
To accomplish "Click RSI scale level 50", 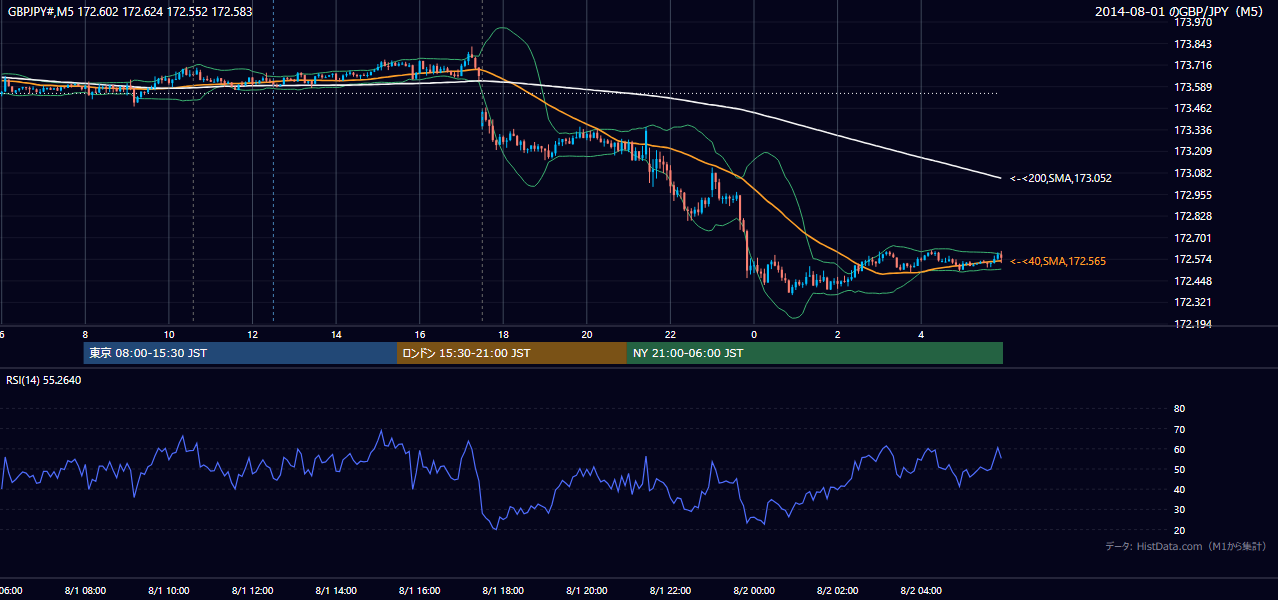I will coord(1179,469).
